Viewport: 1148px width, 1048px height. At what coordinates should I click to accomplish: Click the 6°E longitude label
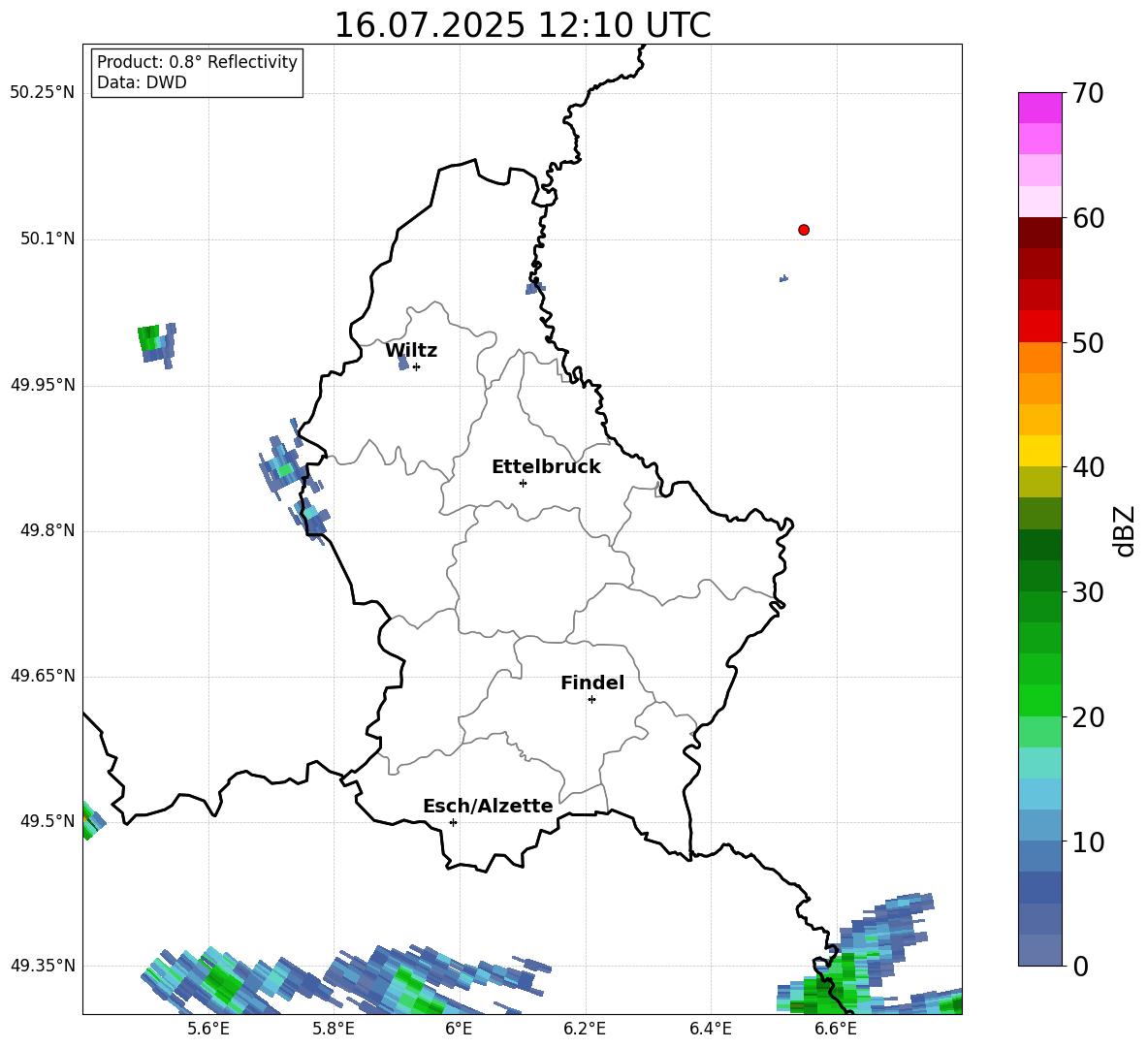459,1029
